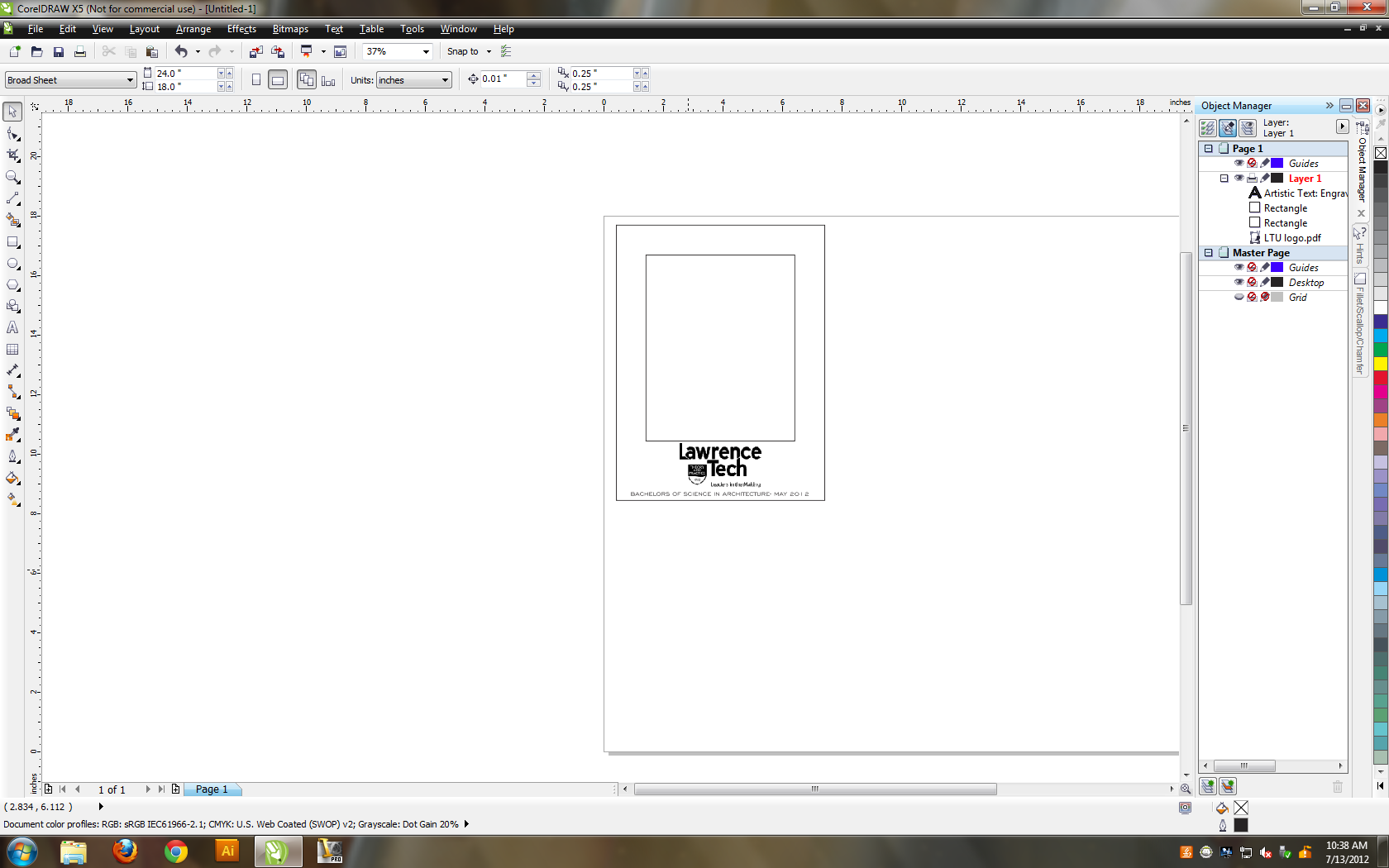Open the zoom level dropdown 37%
1389x868 pixels.
[x=426, y=51]
